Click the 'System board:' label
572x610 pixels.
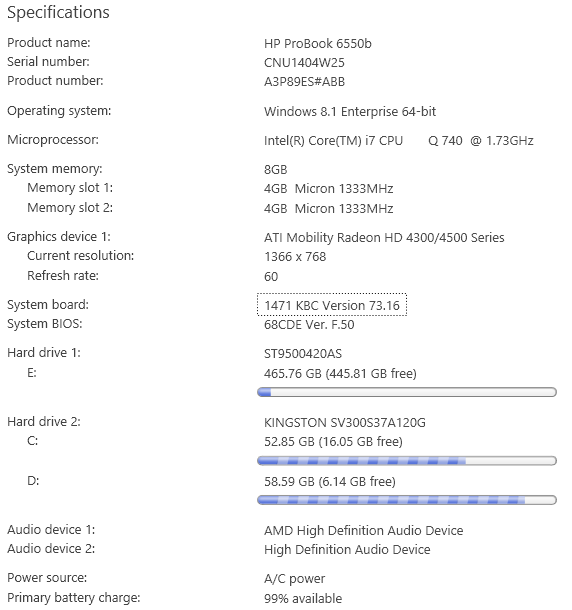48,305
